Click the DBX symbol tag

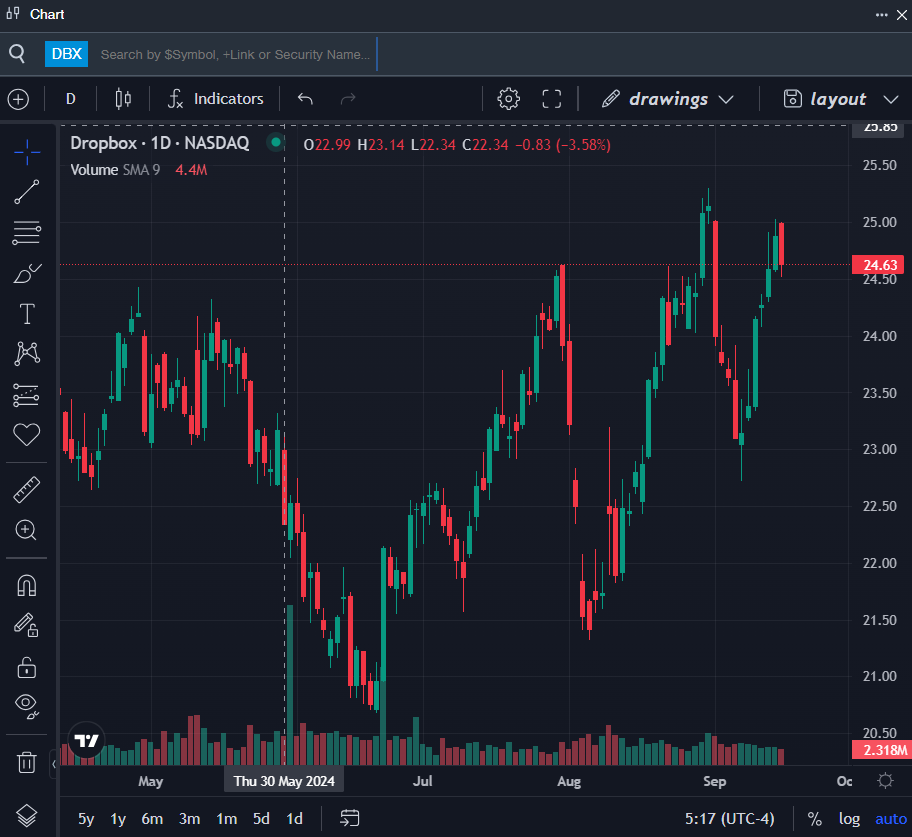point(66,54)
